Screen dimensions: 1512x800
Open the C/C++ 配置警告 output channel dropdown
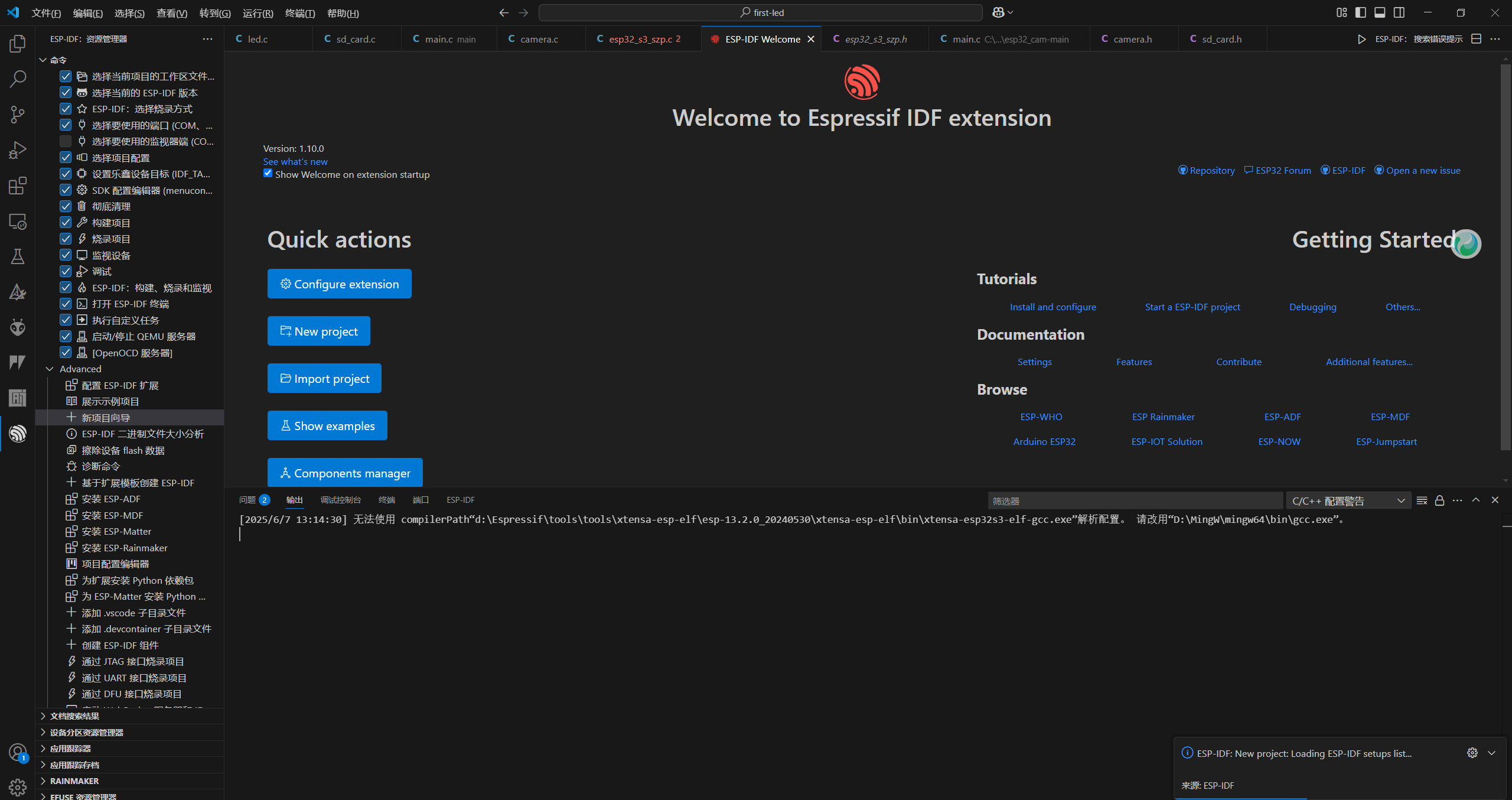pos(1348,500)
